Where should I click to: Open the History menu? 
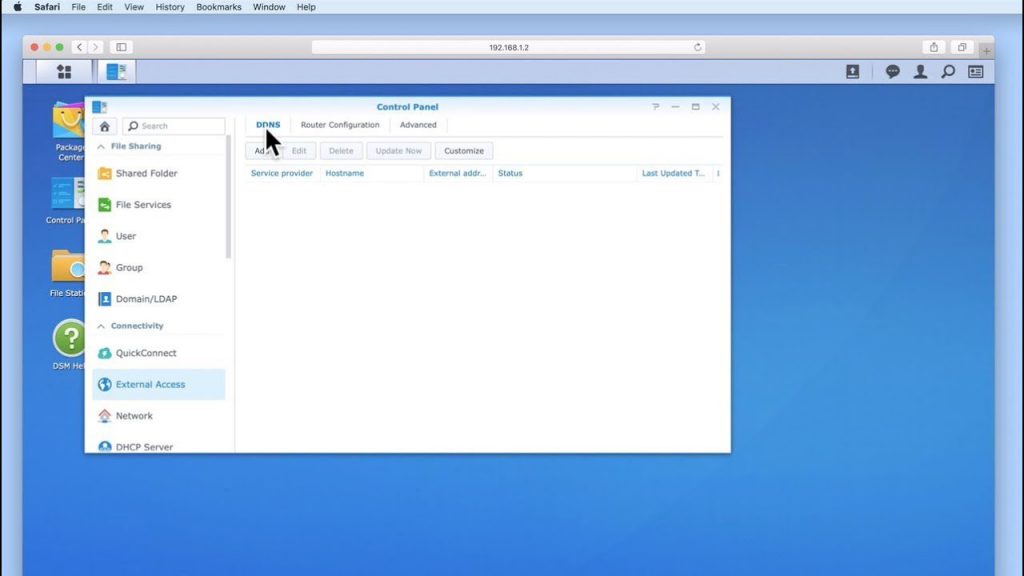click(x=170, y=7)
